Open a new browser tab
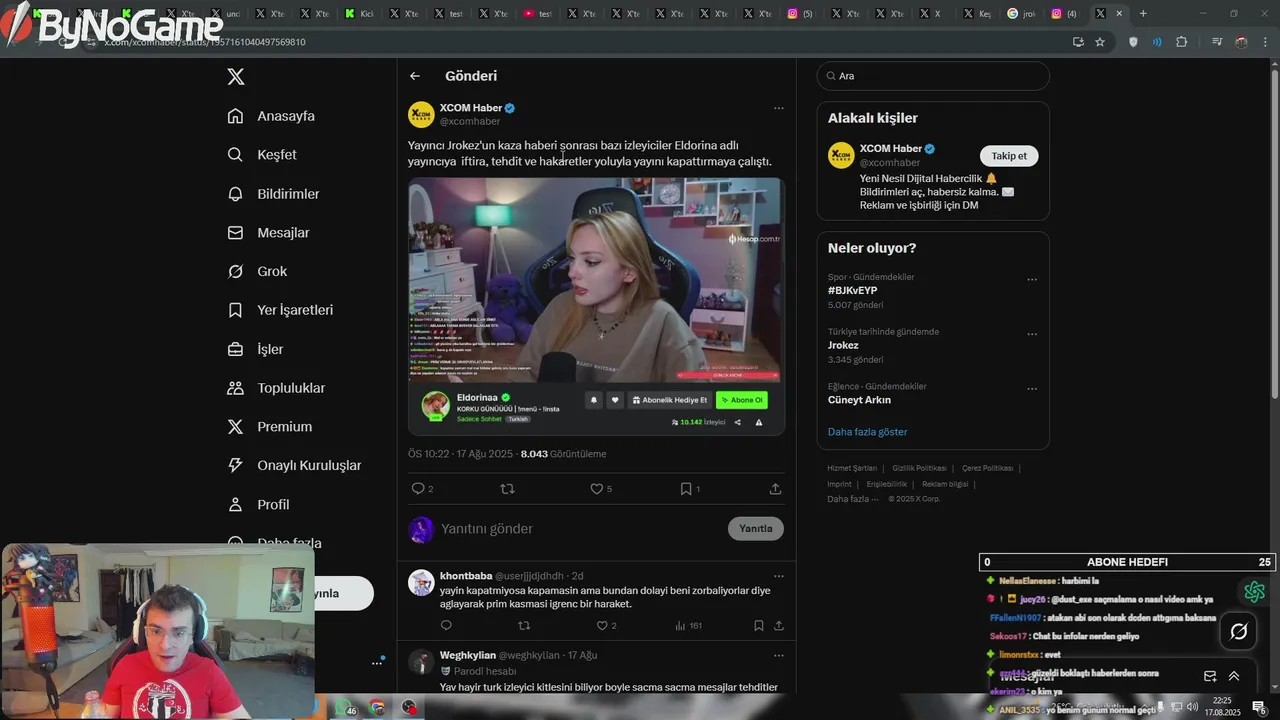This screenshot has width=1280, height=720. coord(1143,13)
